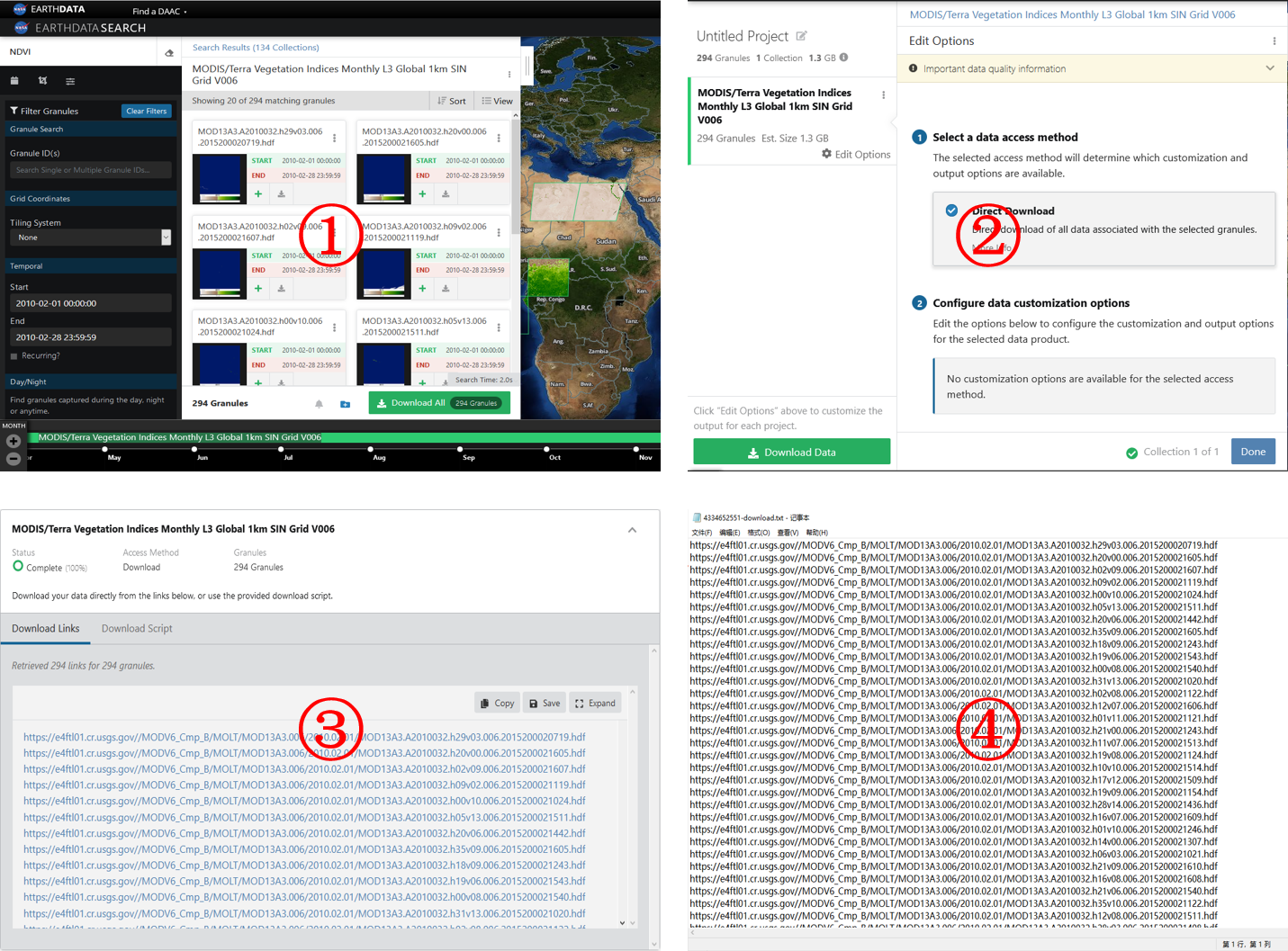Zoom out timeline with minus button
Image resolution: width=1288 pixels, height=951 pixels.
tap(14, 459)
